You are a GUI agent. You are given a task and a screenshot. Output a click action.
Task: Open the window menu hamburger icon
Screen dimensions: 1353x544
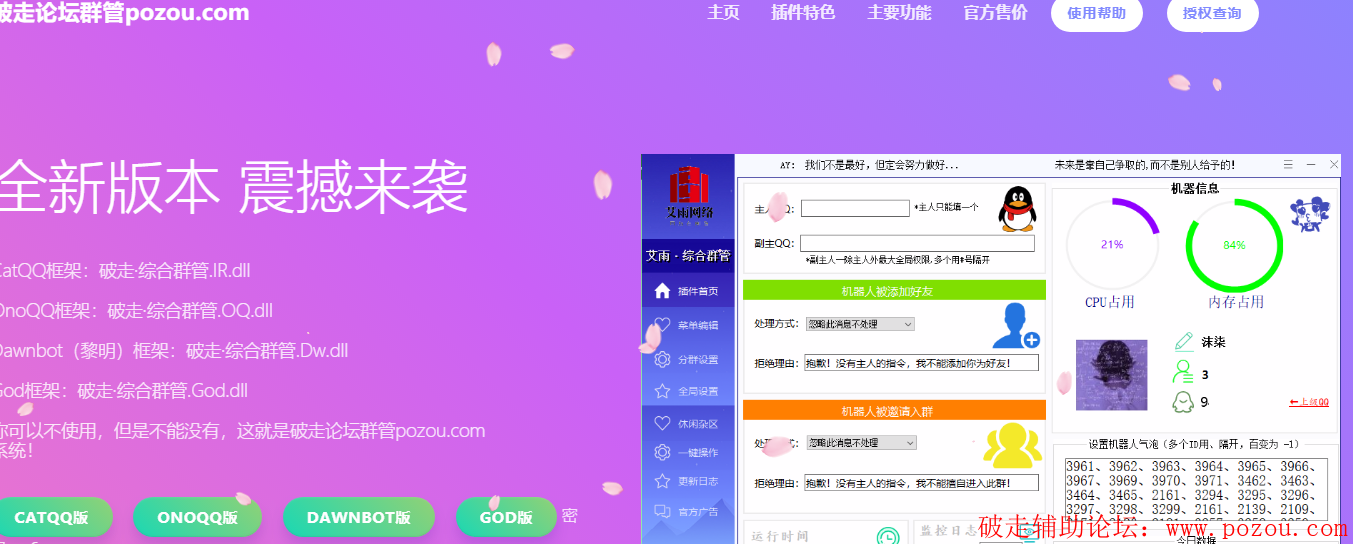(1288, 164)
